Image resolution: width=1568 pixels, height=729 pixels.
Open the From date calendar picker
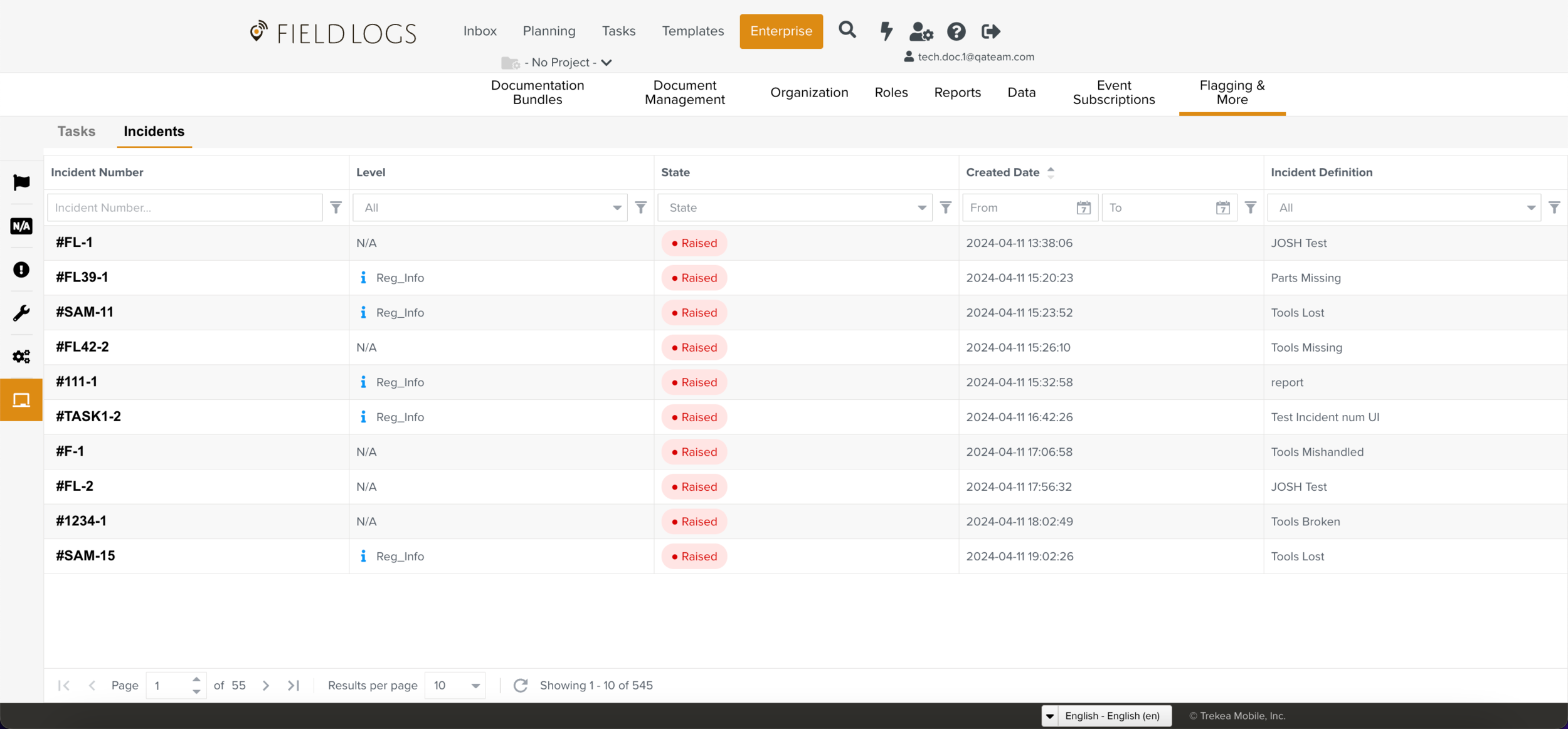click(1083, 207)
